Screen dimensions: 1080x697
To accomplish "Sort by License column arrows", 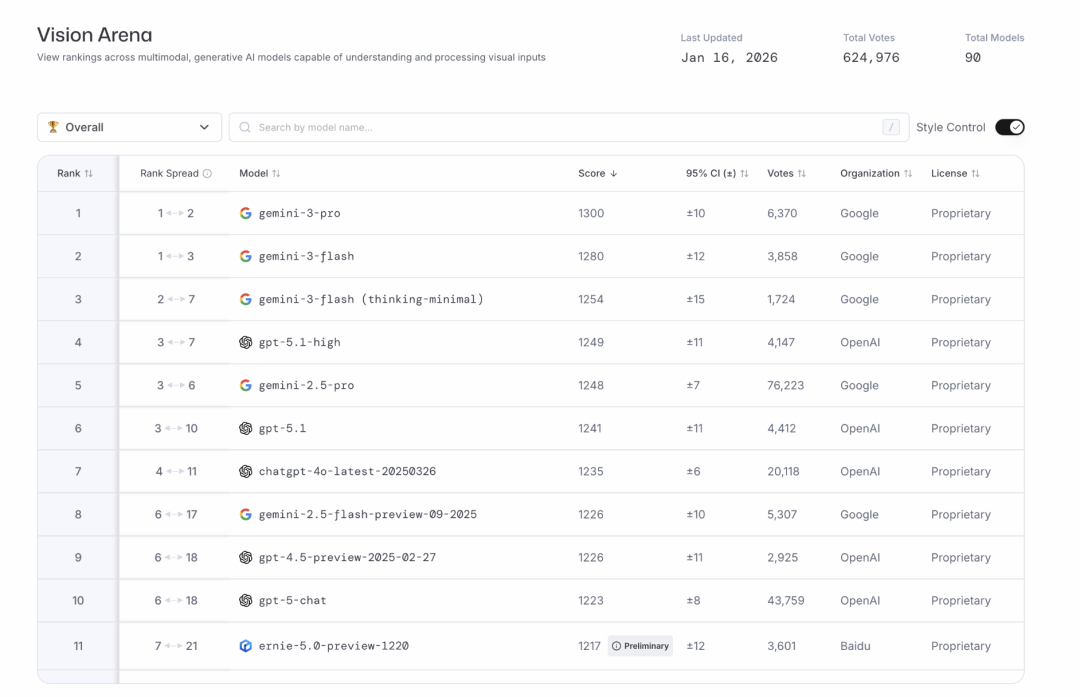I will [975, 174].
